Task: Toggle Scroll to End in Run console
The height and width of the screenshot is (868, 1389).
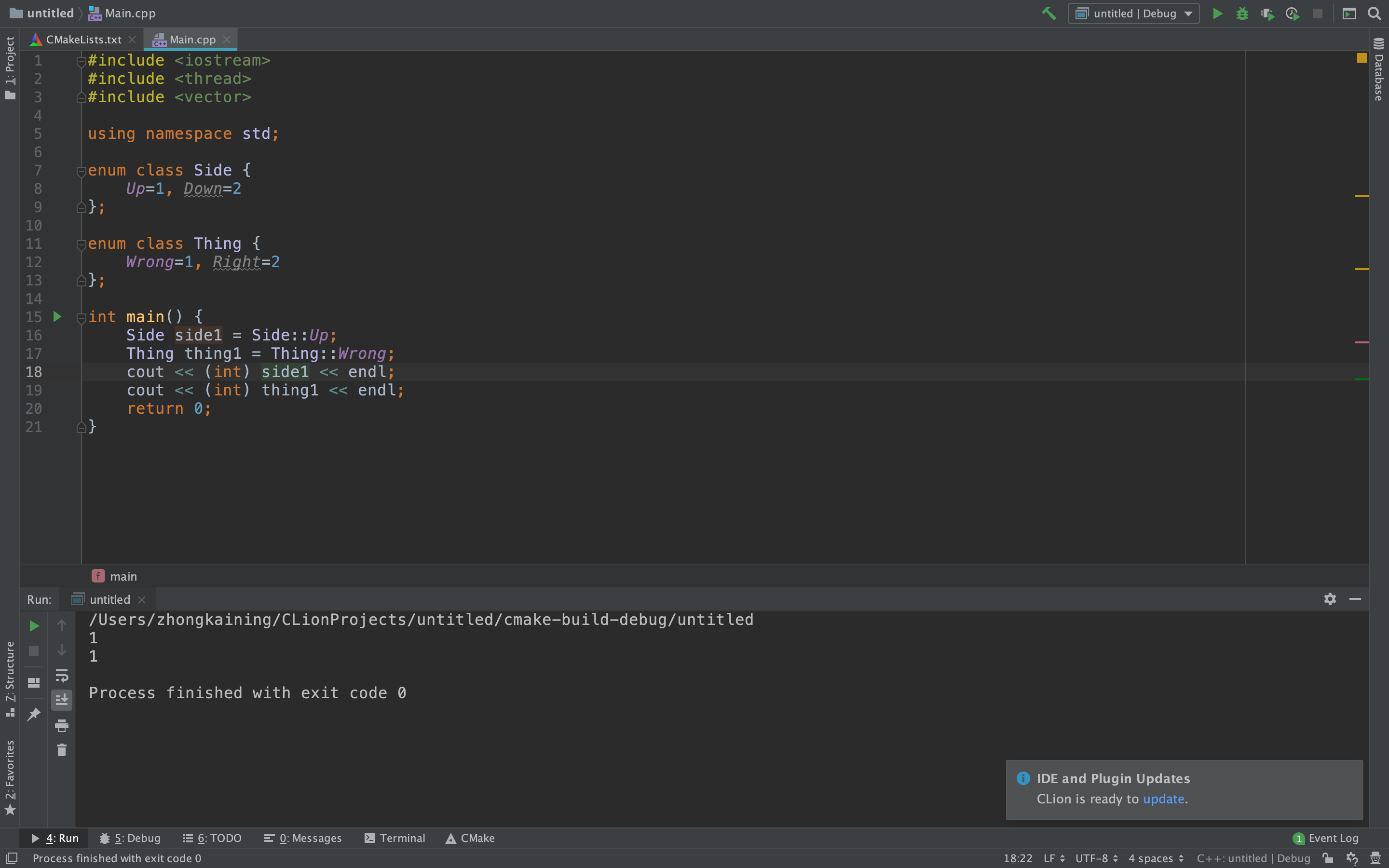Action: (61, 700)
